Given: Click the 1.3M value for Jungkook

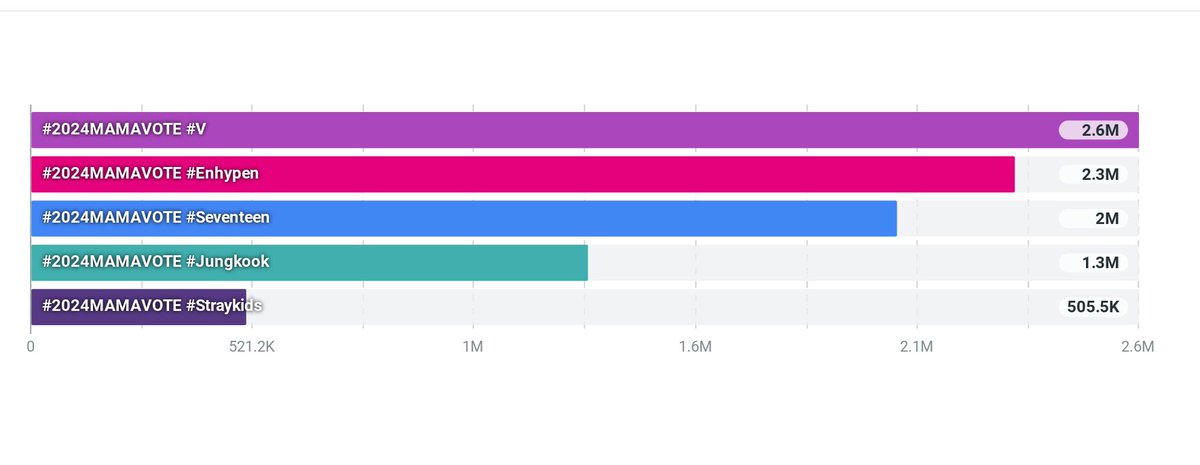Looking at the screenshot, I should point(1094,263).
